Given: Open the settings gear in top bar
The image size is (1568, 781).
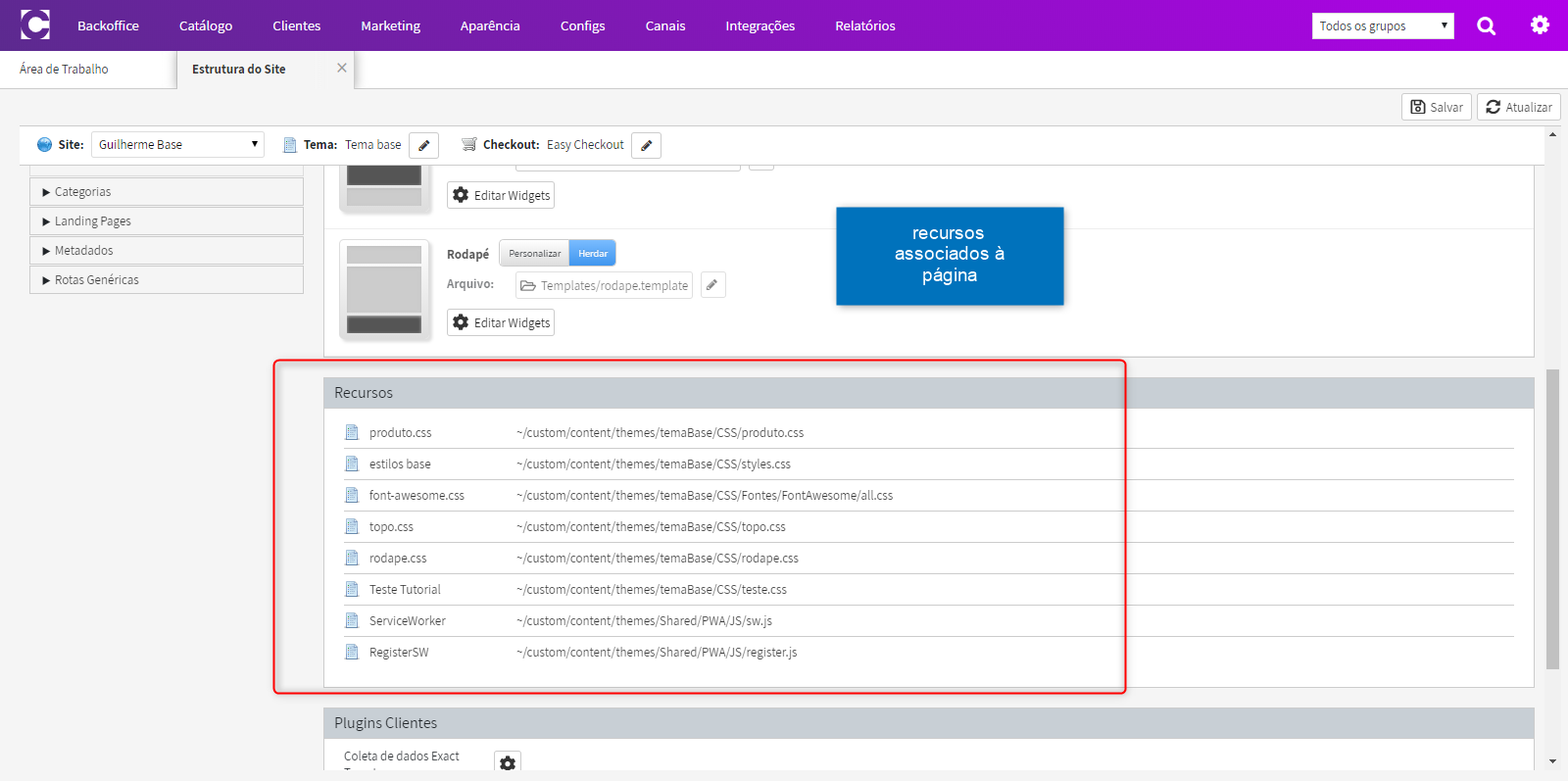Looking at the screenshot, I should pos(1541,25).
